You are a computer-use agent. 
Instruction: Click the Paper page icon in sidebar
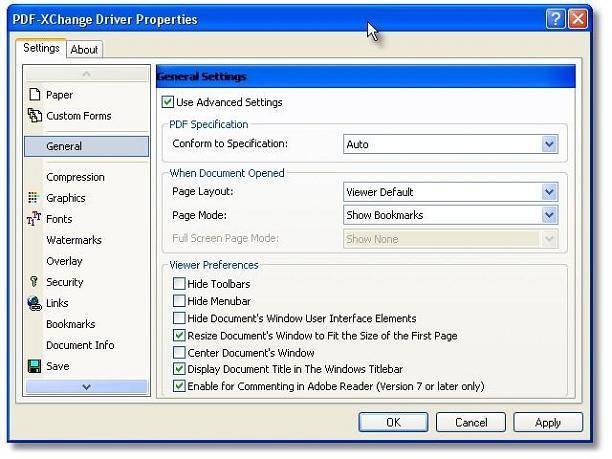coord(35,94)
